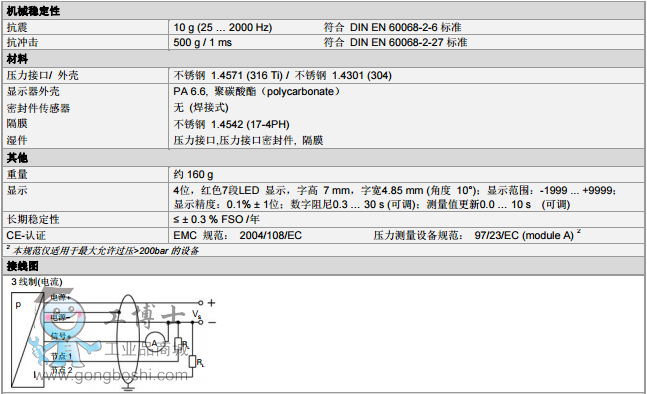
Task: Click the positive terminal plus sign
Action: tap(211, 303)
